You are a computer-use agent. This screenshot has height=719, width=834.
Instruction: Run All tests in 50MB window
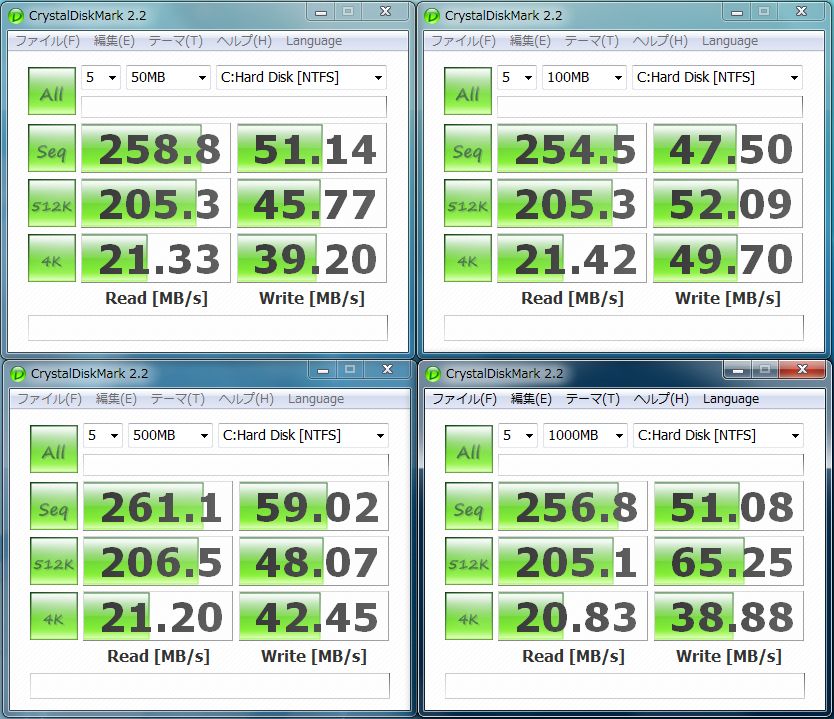[52, 91]
